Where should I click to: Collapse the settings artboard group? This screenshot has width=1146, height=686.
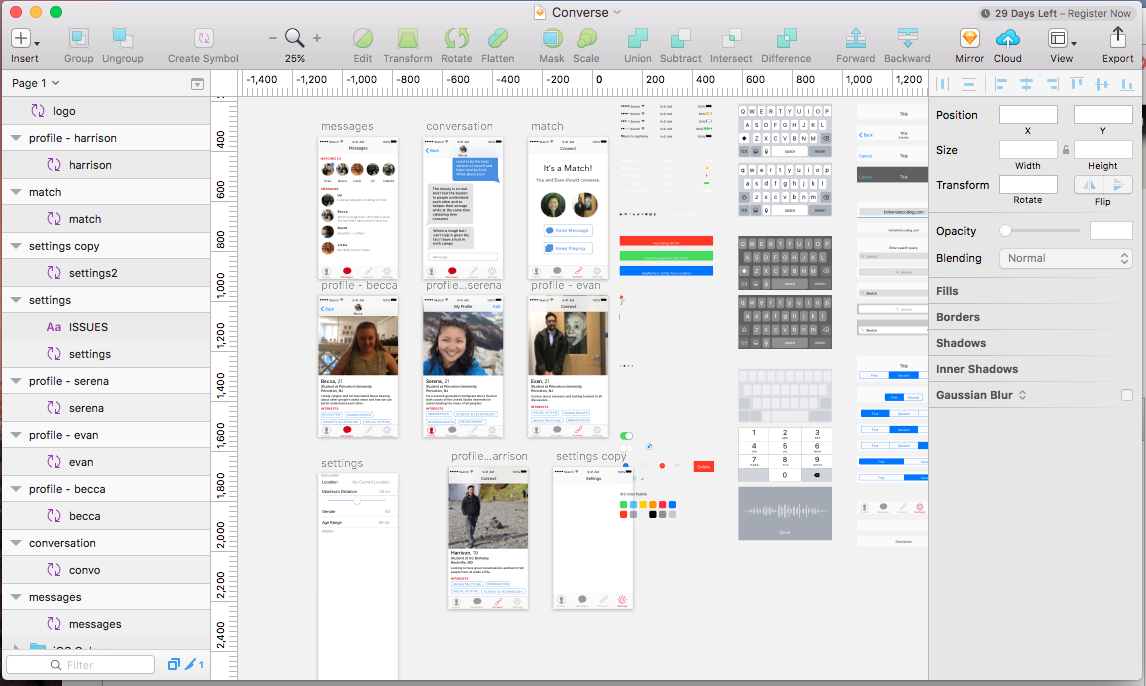tap(15, 300)
